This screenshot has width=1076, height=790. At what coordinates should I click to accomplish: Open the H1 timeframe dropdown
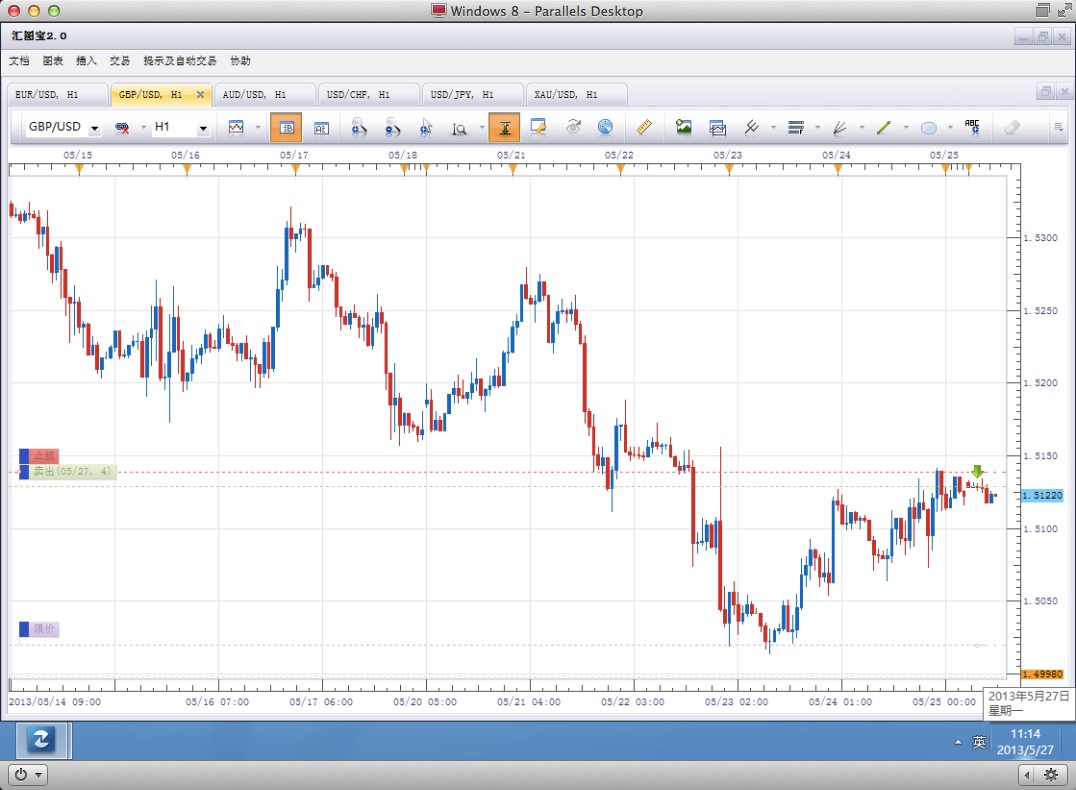coord(202,128)
